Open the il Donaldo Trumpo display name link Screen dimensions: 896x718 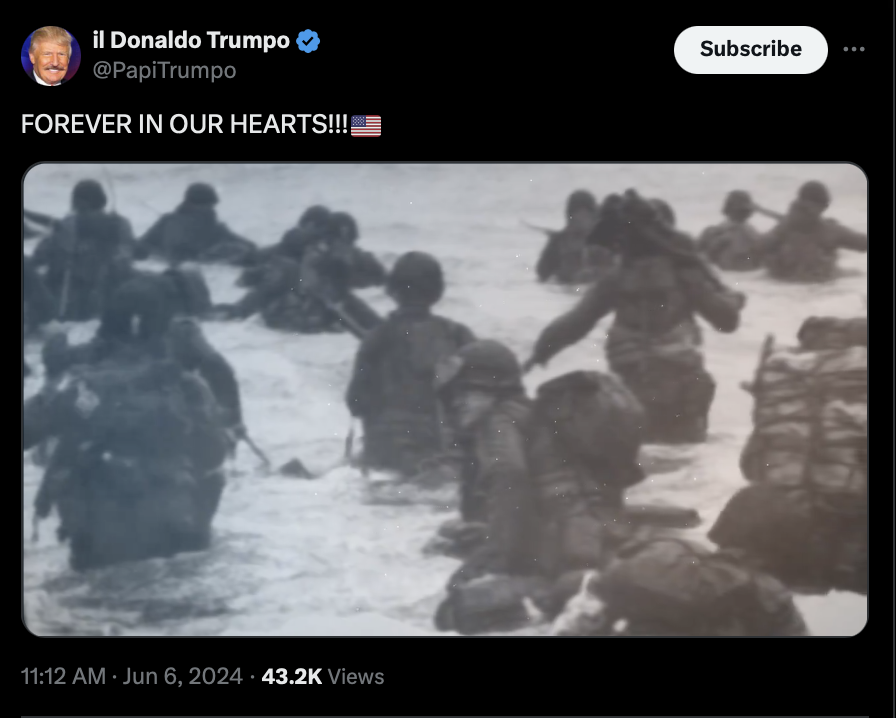pos(191,40)
